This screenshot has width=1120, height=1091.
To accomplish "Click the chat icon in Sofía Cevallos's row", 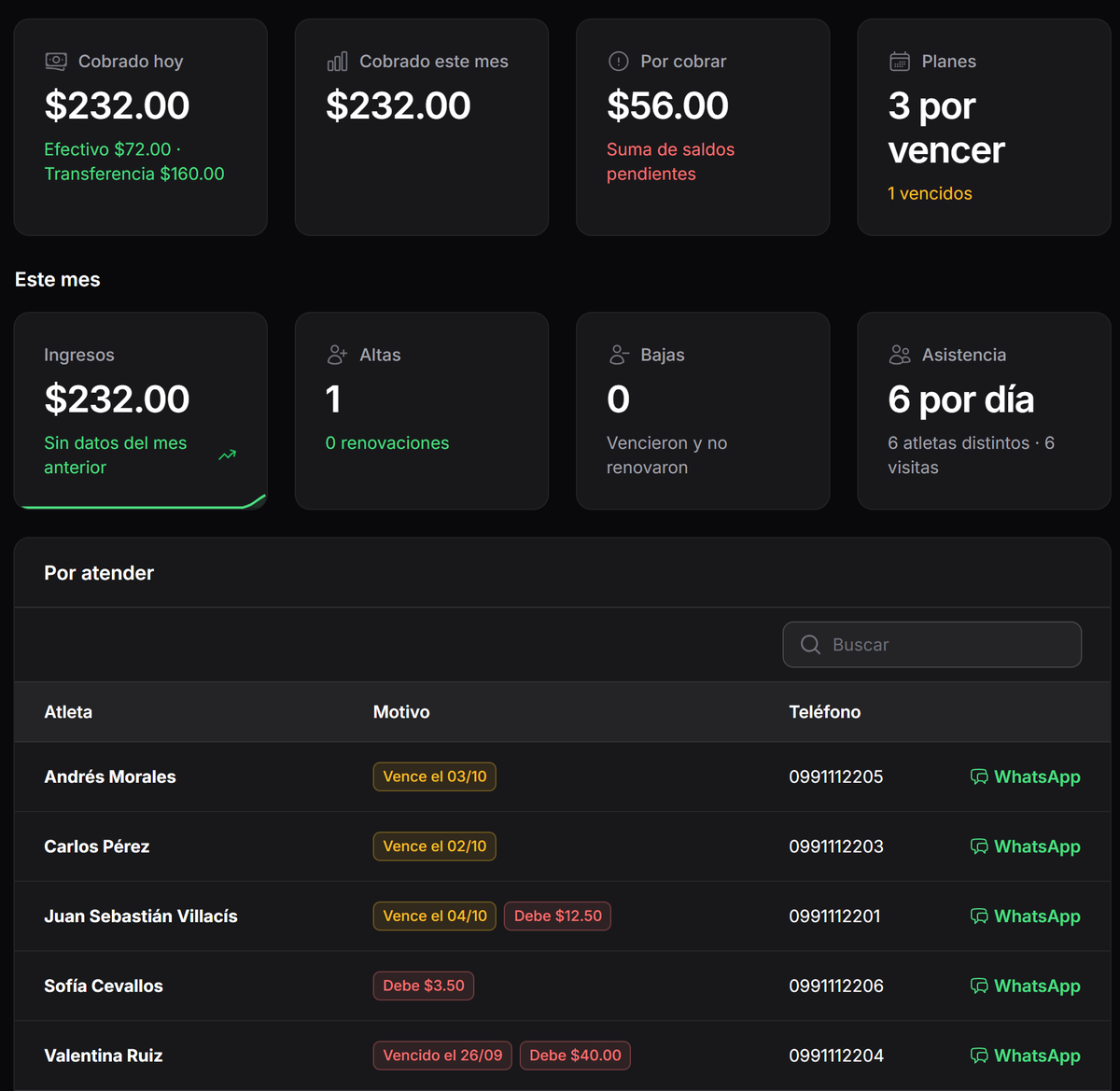I will coord(979,986).
